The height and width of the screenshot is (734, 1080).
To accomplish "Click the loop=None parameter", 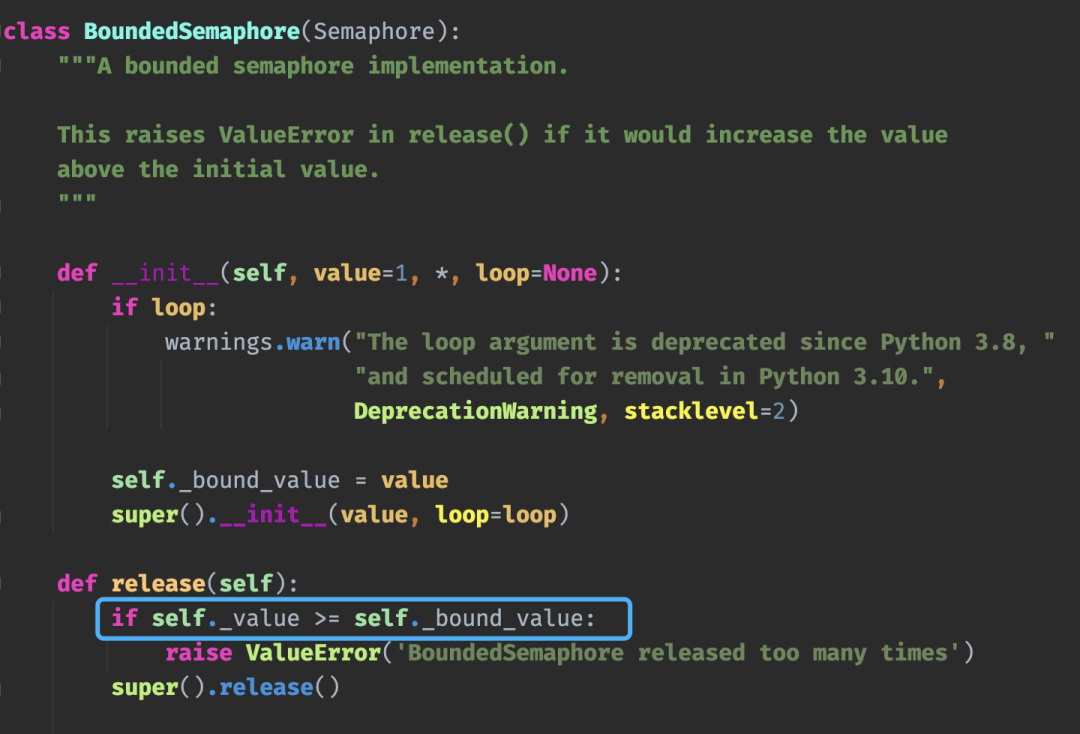I will point(535,273).
